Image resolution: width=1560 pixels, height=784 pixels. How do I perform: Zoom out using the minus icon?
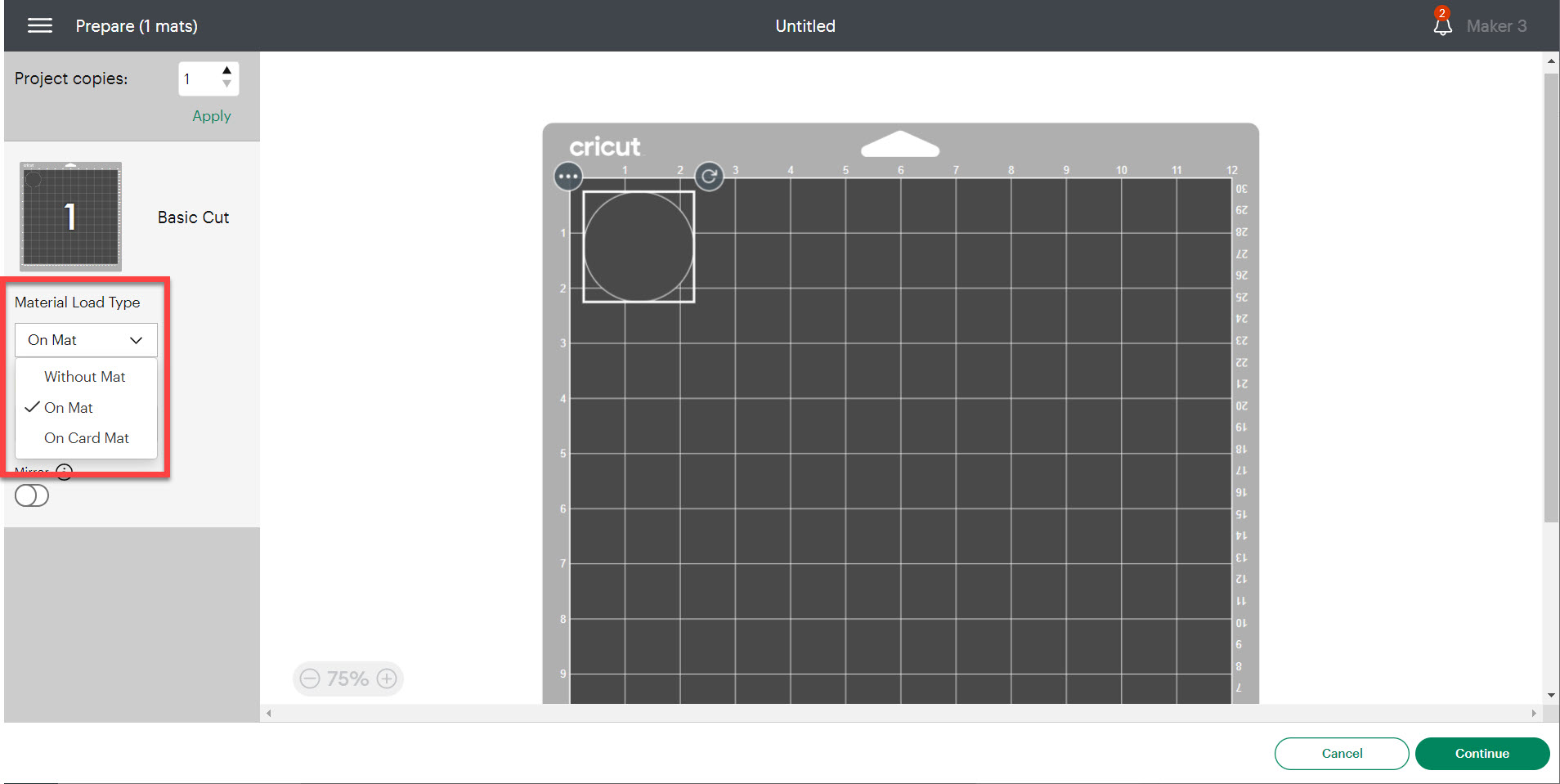pos(309,679)
